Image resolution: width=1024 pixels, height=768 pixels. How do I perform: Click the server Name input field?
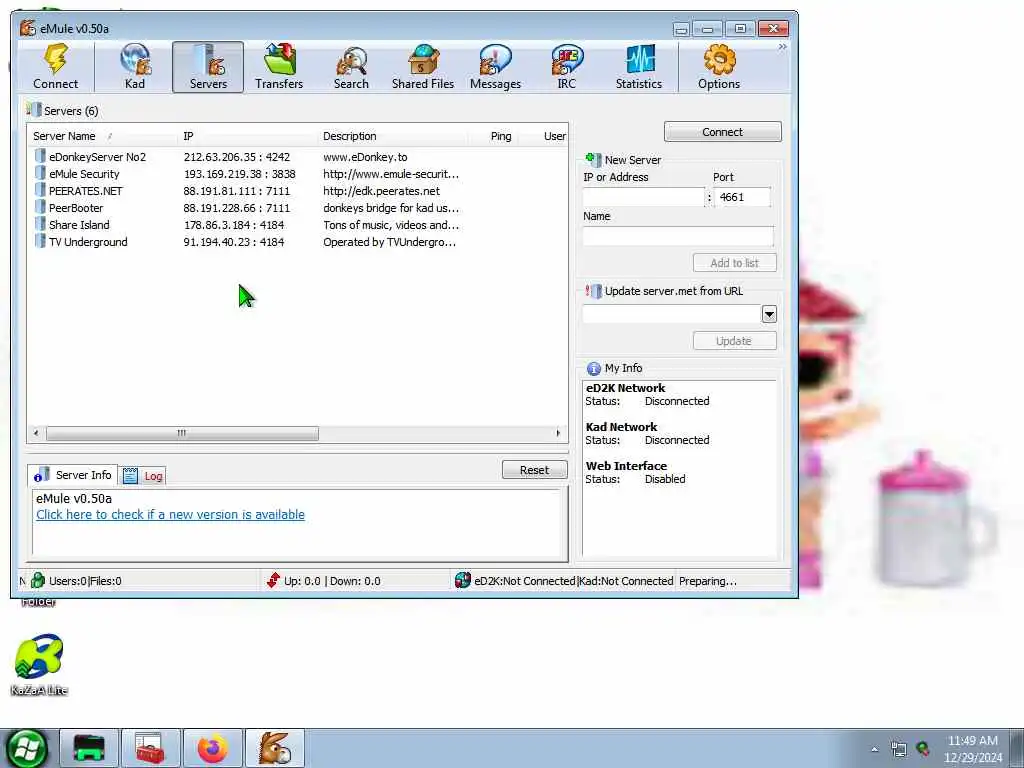(x=678, y=236)
